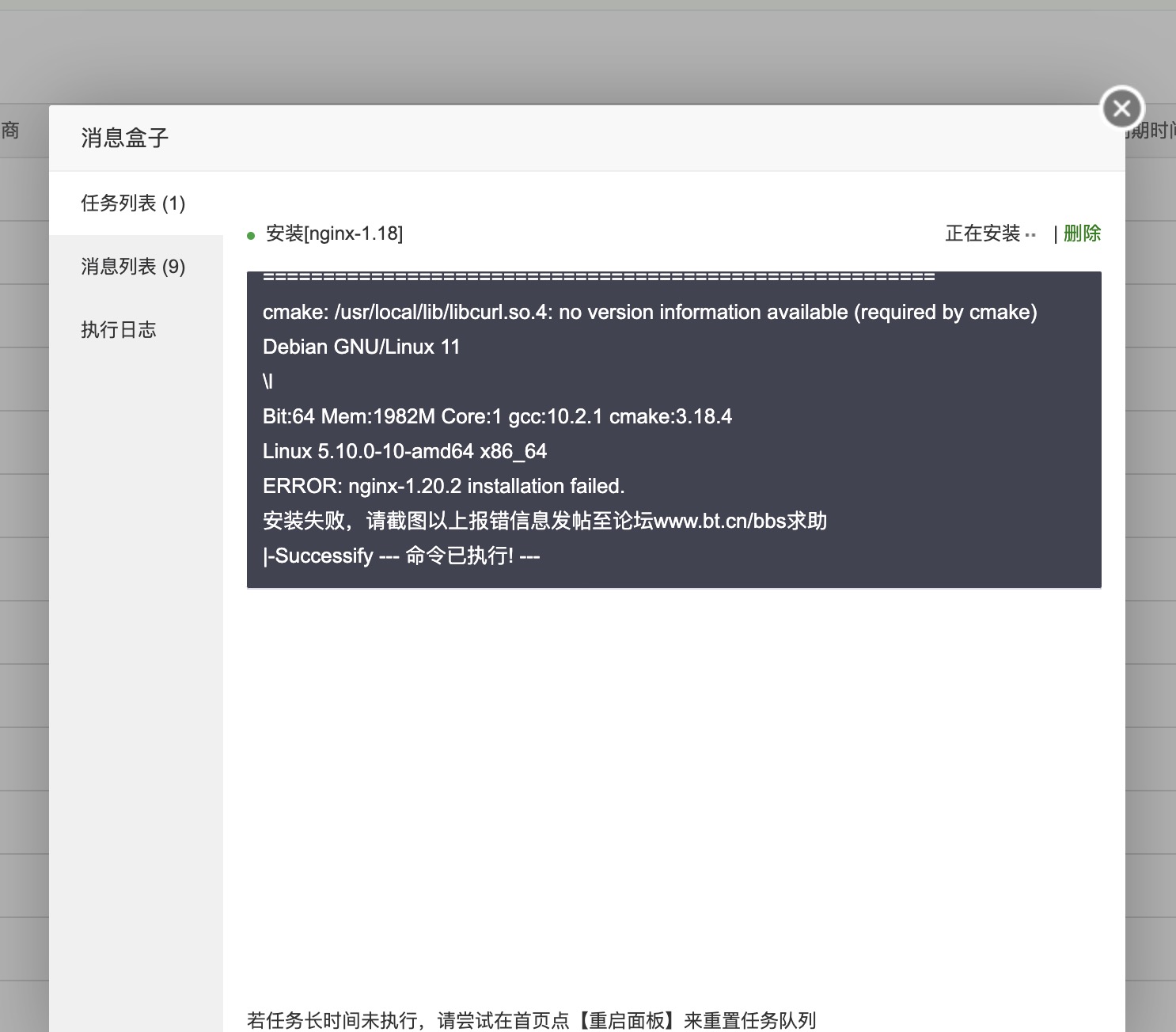Click the 重启面板 hint at the bottom
1176x1032 pixels.
coord(531,1020)
